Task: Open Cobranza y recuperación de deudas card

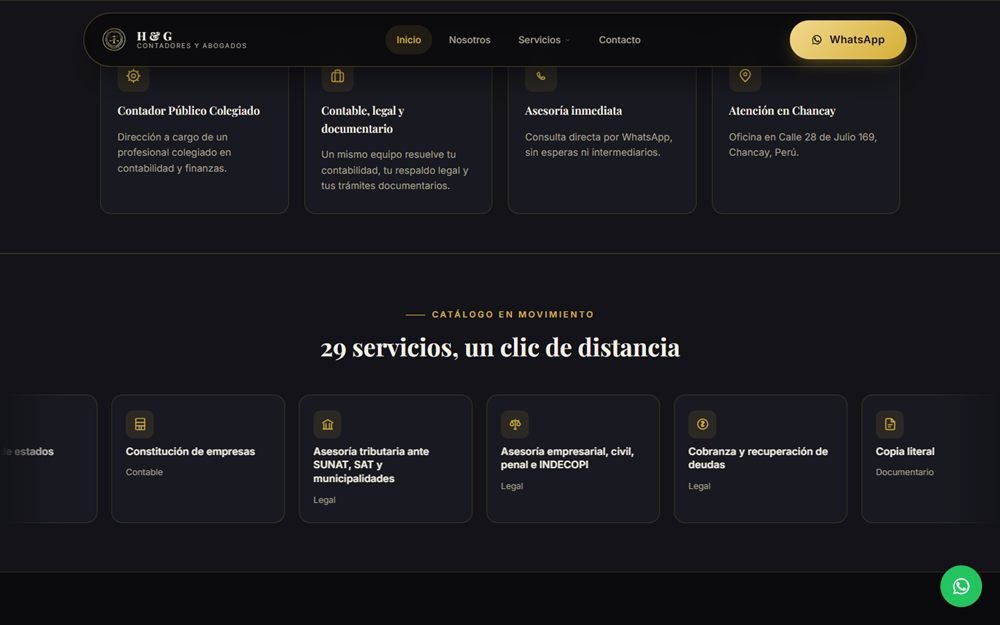Action: coord(761,459)
